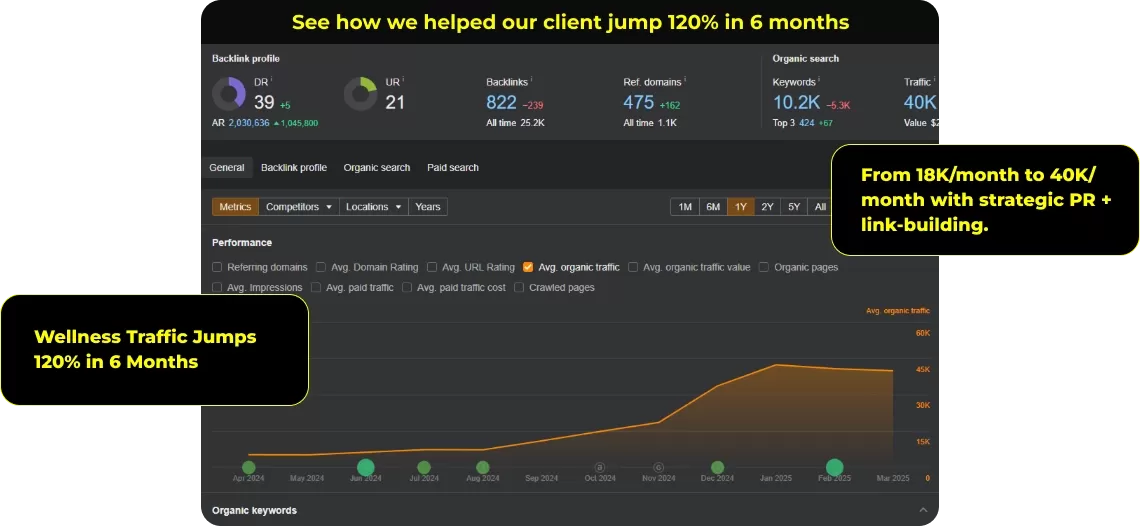Switch to the Organic search tab
This screenshot has width=1140, height=526.
pos(377,168)
